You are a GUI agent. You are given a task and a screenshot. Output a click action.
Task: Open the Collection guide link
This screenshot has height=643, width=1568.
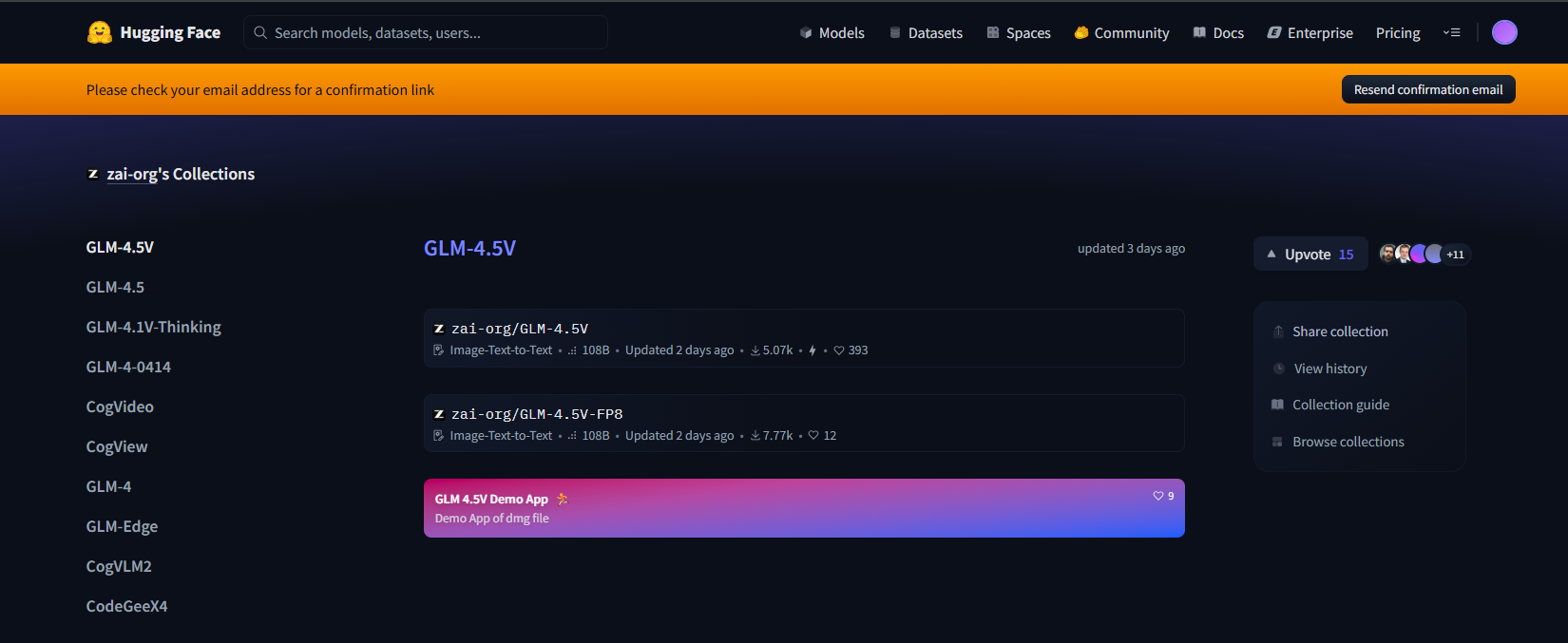click(x=1330, y=405)
